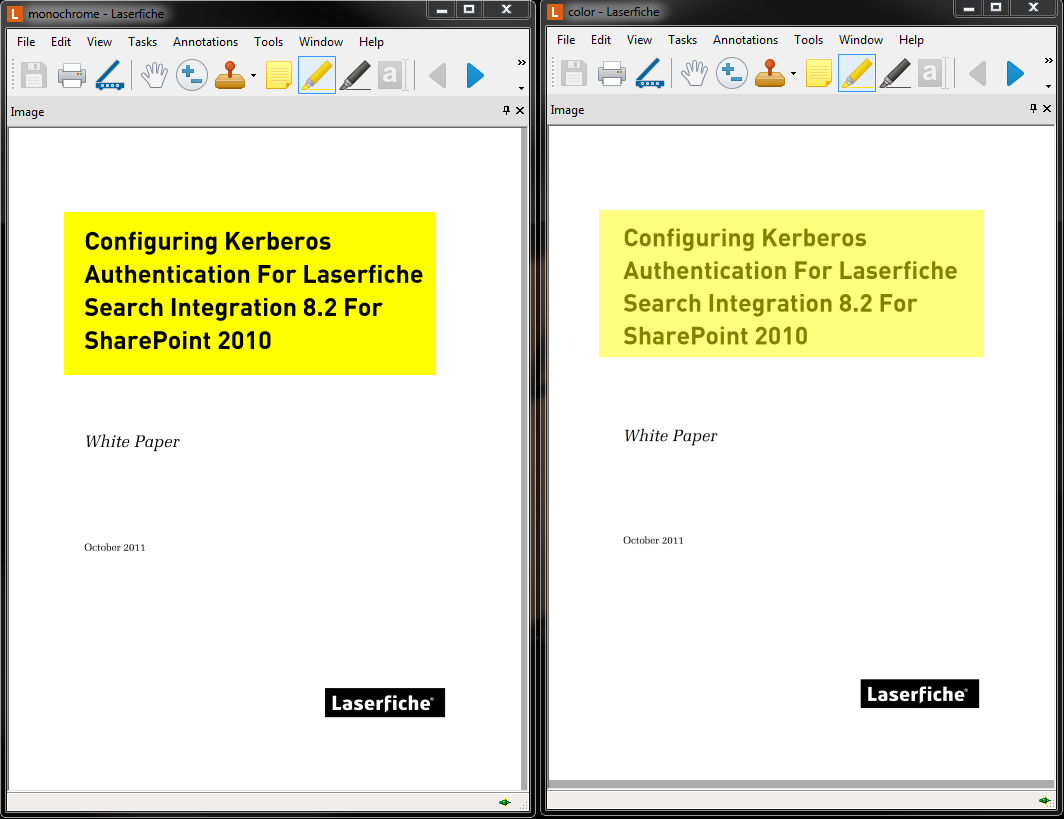Click Save icon in color window

(573, 73)
